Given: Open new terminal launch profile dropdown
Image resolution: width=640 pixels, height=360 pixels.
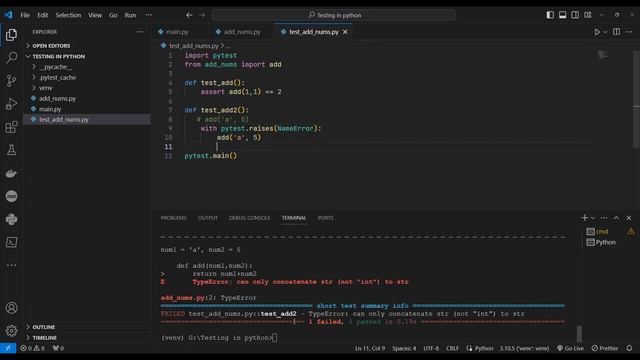Looking at the screenshot, I should pyautogui.click(x=593, y=218).
